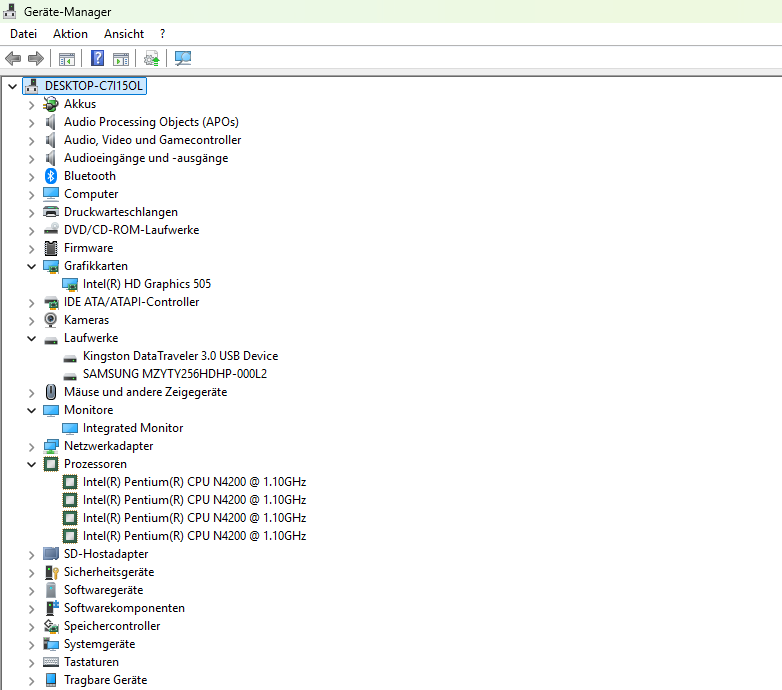Click the Tastaturen keyboard icon
This screenshot has width=782, height=690.
(x=51, y=662)
